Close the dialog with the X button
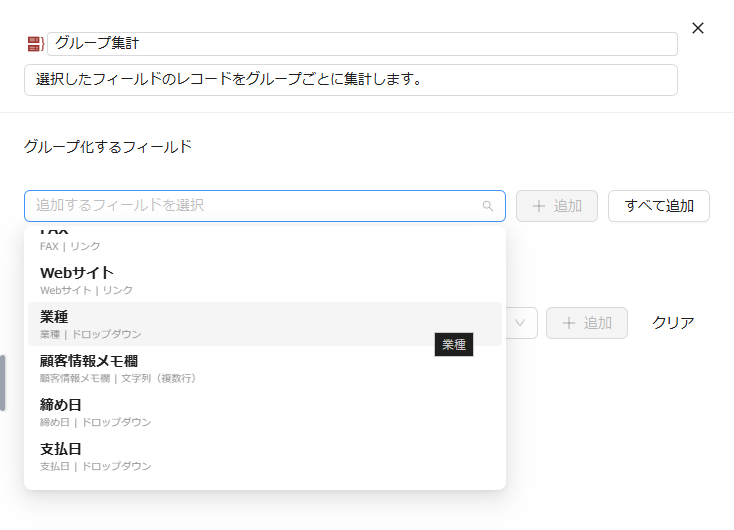The width and height of the screenshot is (734, 530). [697, 28]
